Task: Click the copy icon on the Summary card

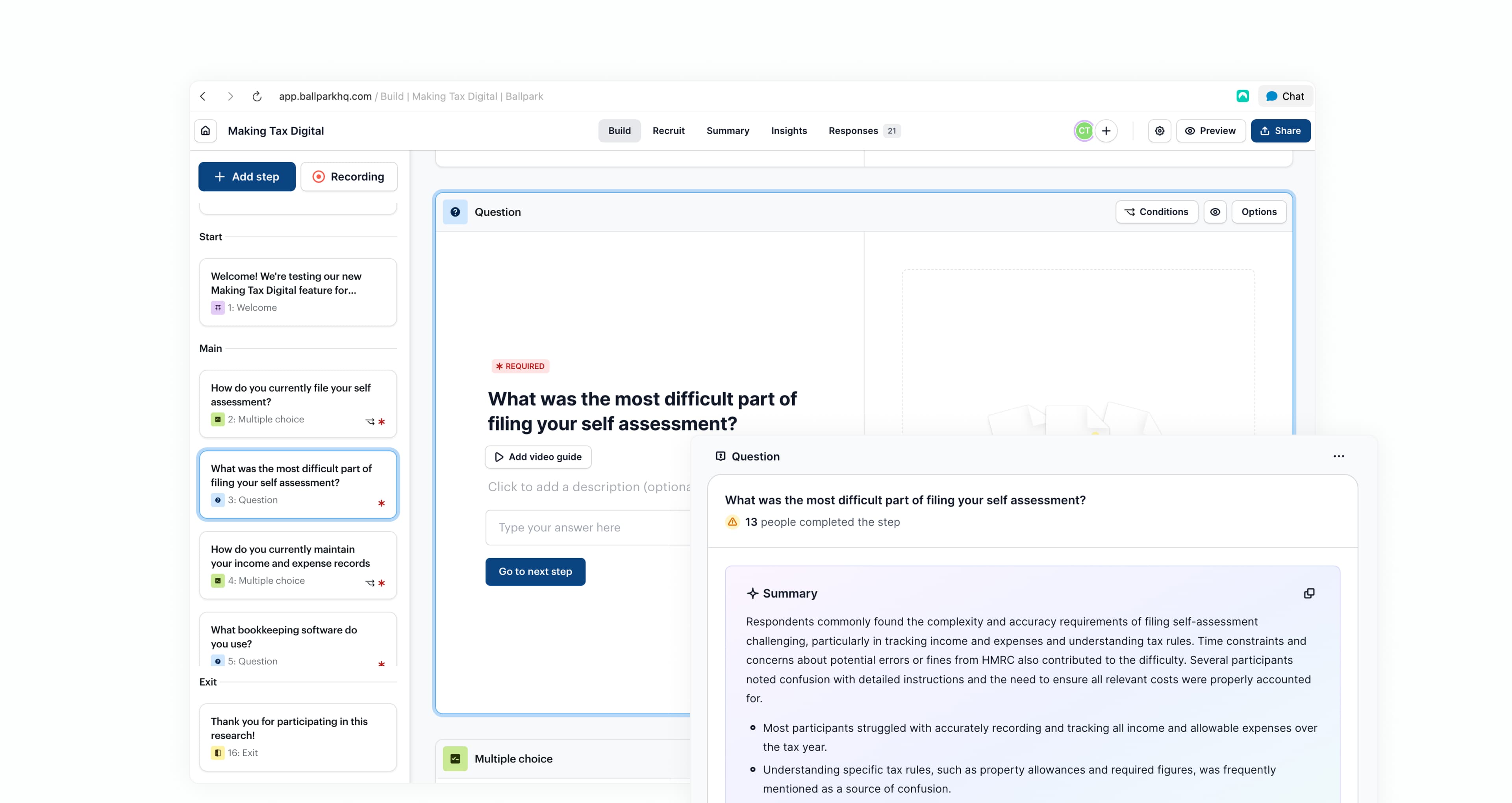Action: point(1309,593)
